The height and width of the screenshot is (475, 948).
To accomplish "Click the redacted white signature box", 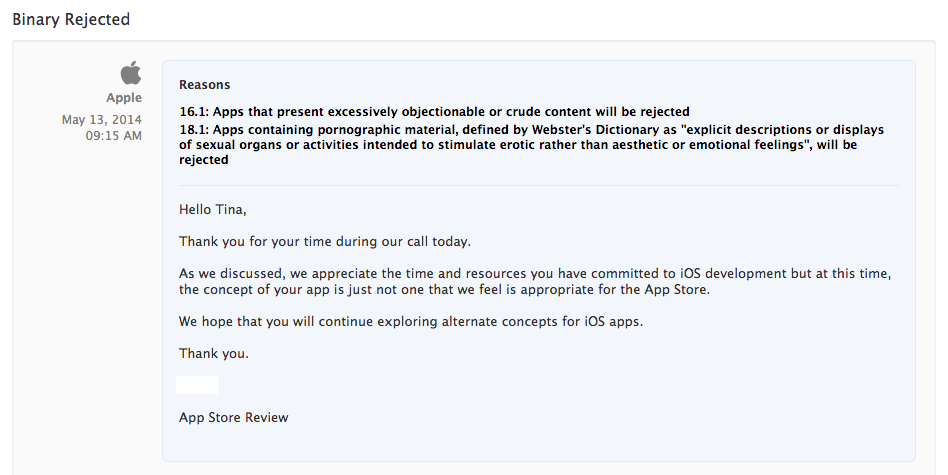I will click(x=197, y=385).
